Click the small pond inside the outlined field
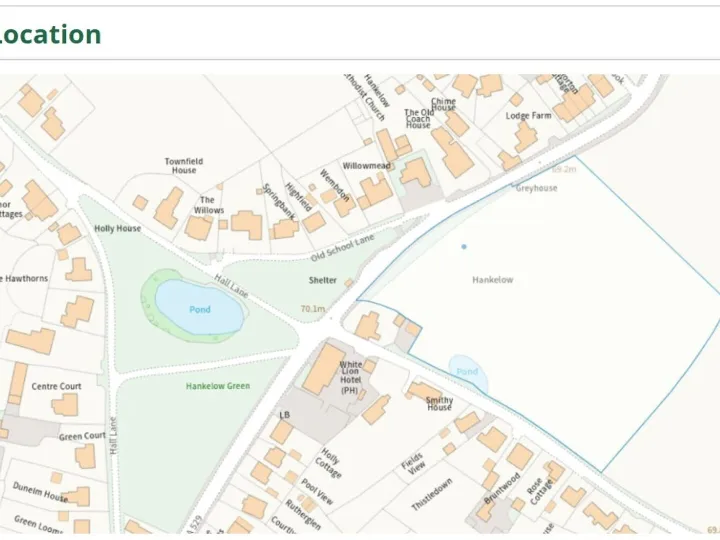Image resolution: width=720 pixels, height=540 pixels. 468,372
